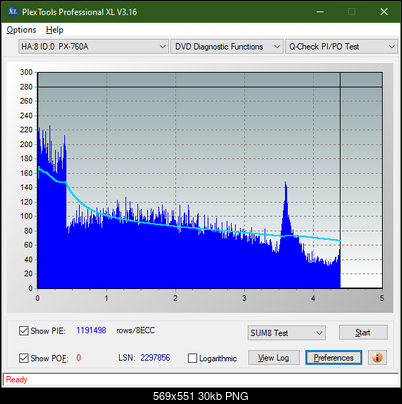
Task: Click the orange info icon button
Action: click(x=377, y=358)
